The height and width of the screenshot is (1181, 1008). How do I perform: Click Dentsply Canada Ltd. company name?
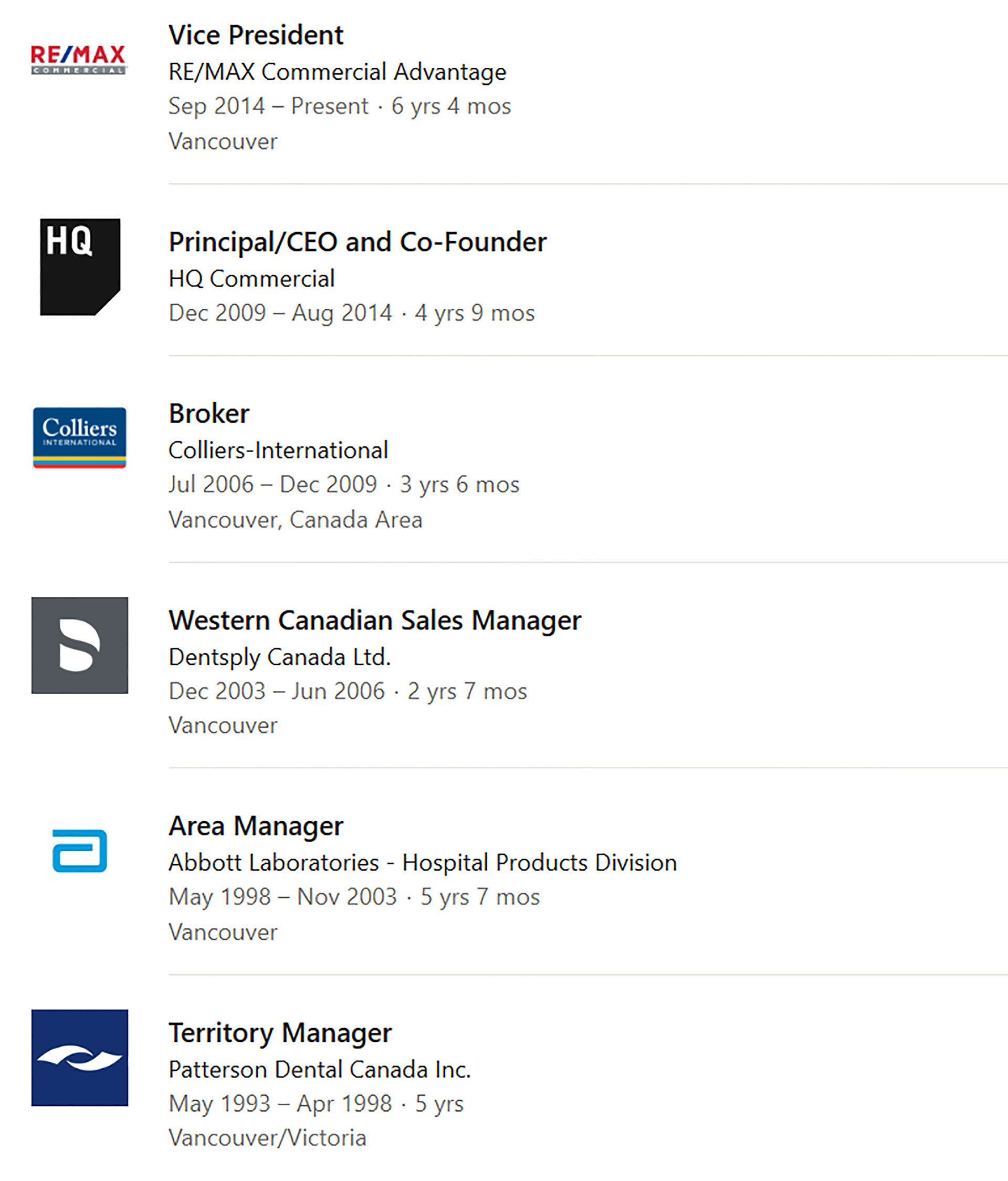pos(280,657)
